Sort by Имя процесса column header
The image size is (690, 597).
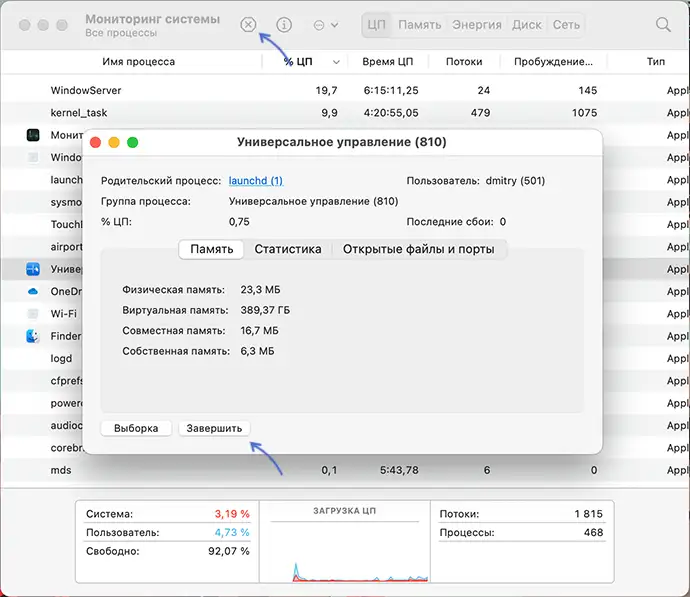pyautogui.click(x=139, y=62)
